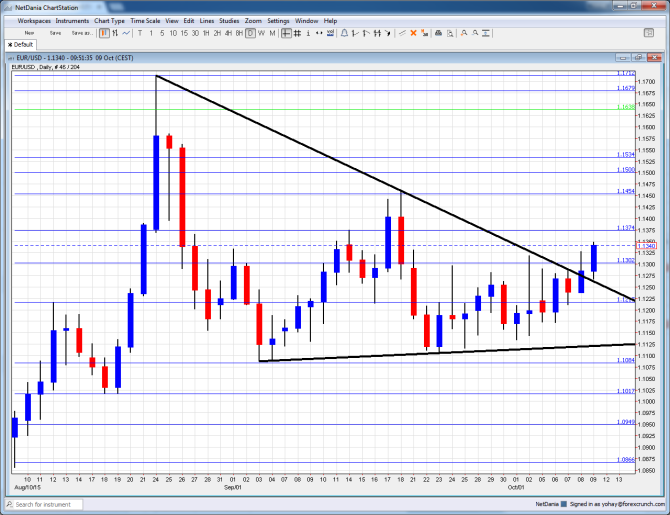Select 4H time scale
Viewport: 670px width, 515px height.
tap(228, 33)
